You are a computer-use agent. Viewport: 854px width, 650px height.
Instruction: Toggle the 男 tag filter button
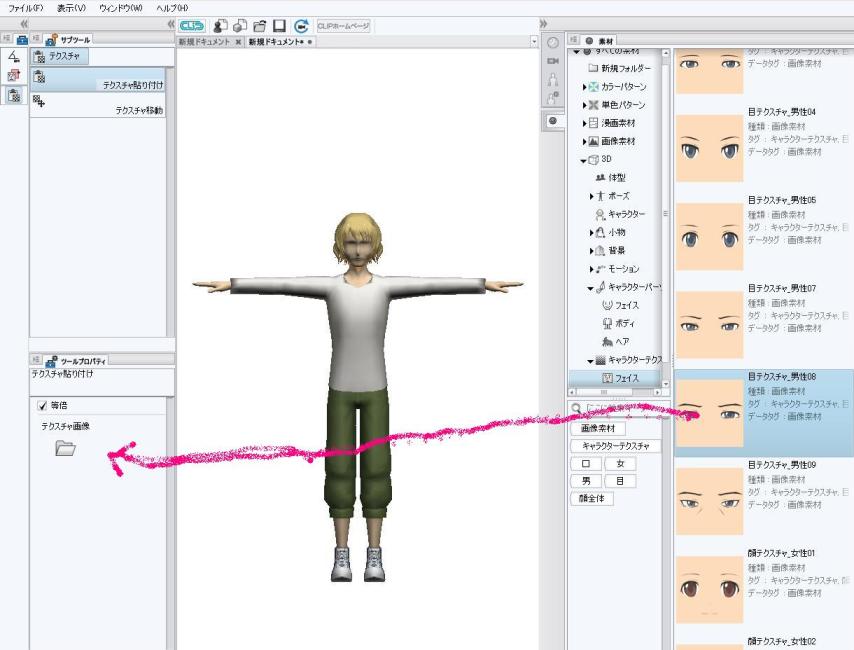pos(586,480)
